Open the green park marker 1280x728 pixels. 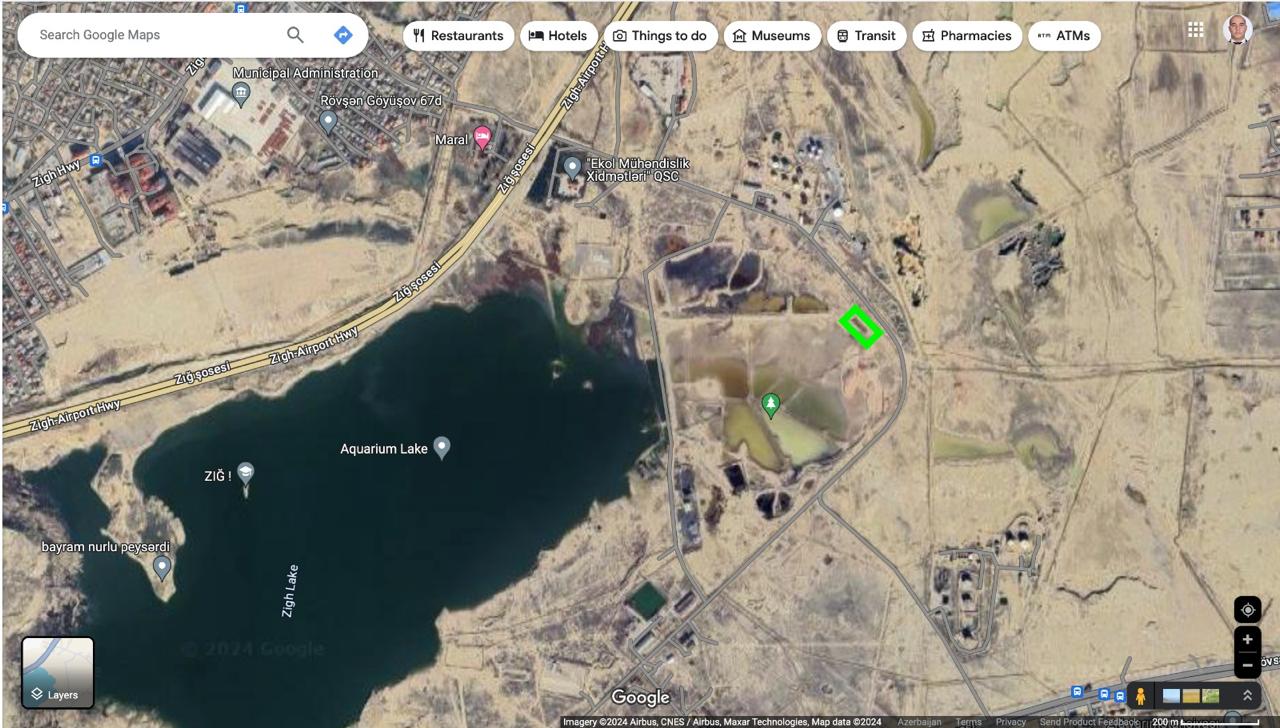770,405
